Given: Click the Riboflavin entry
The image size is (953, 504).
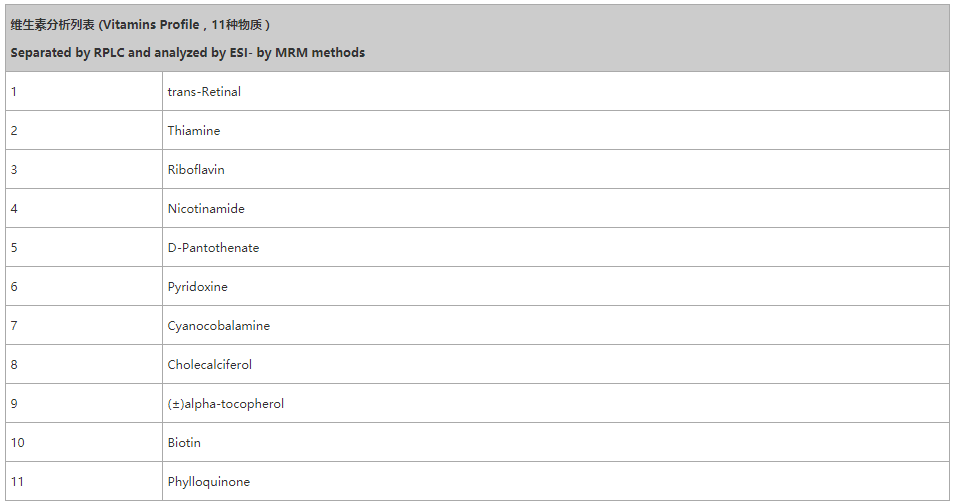Looking at the screenshot, I should click(196, 170).
